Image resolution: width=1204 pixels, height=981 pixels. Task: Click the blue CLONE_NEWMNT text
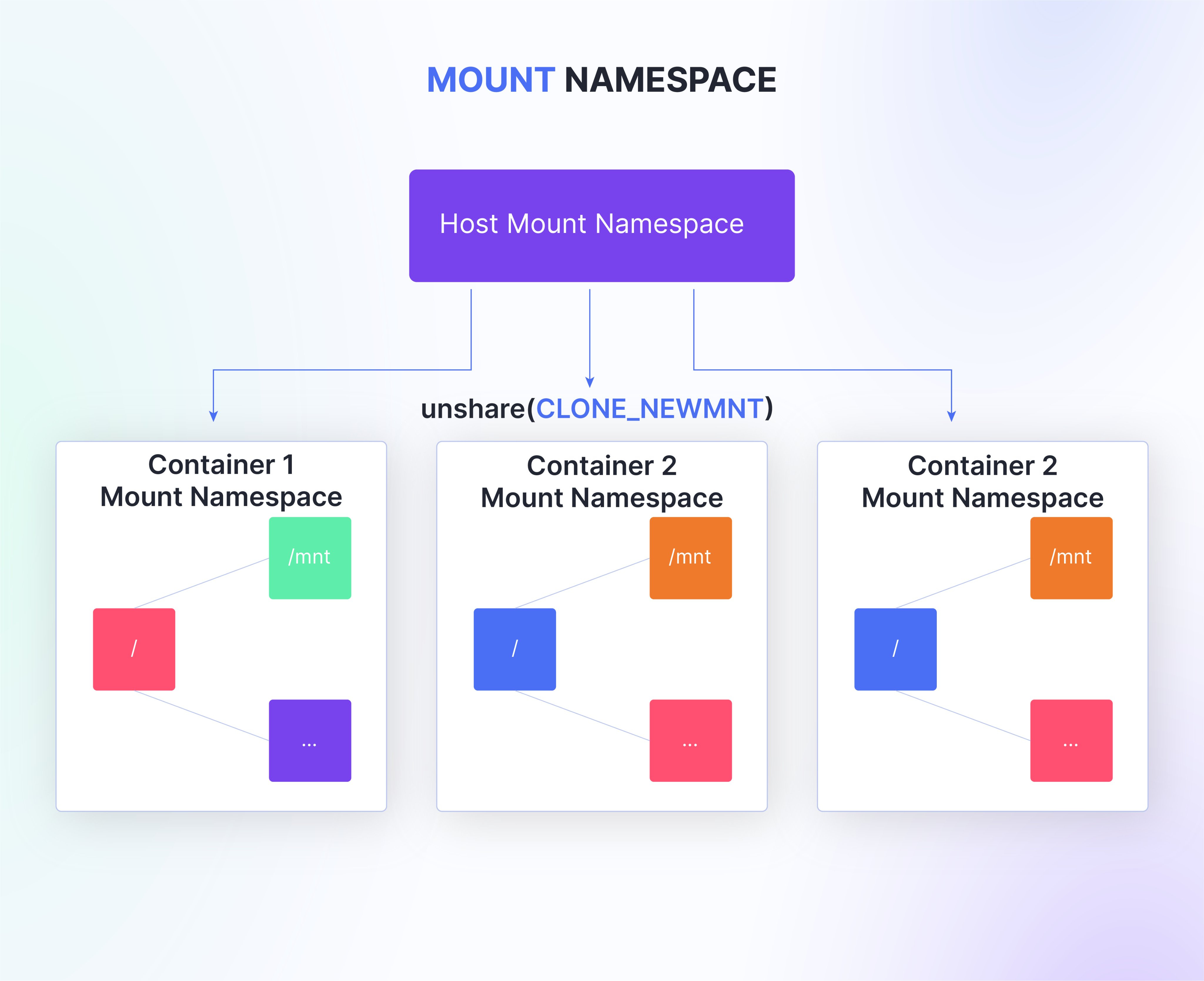pos(650,408)
